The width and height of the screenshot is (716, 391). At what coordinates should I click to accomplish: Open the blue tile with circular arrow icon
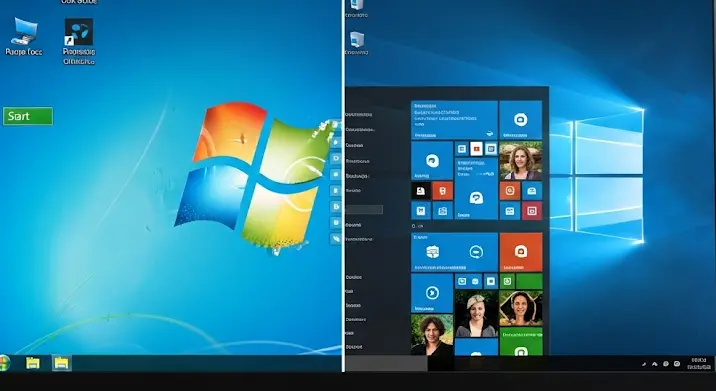[432, 293]
